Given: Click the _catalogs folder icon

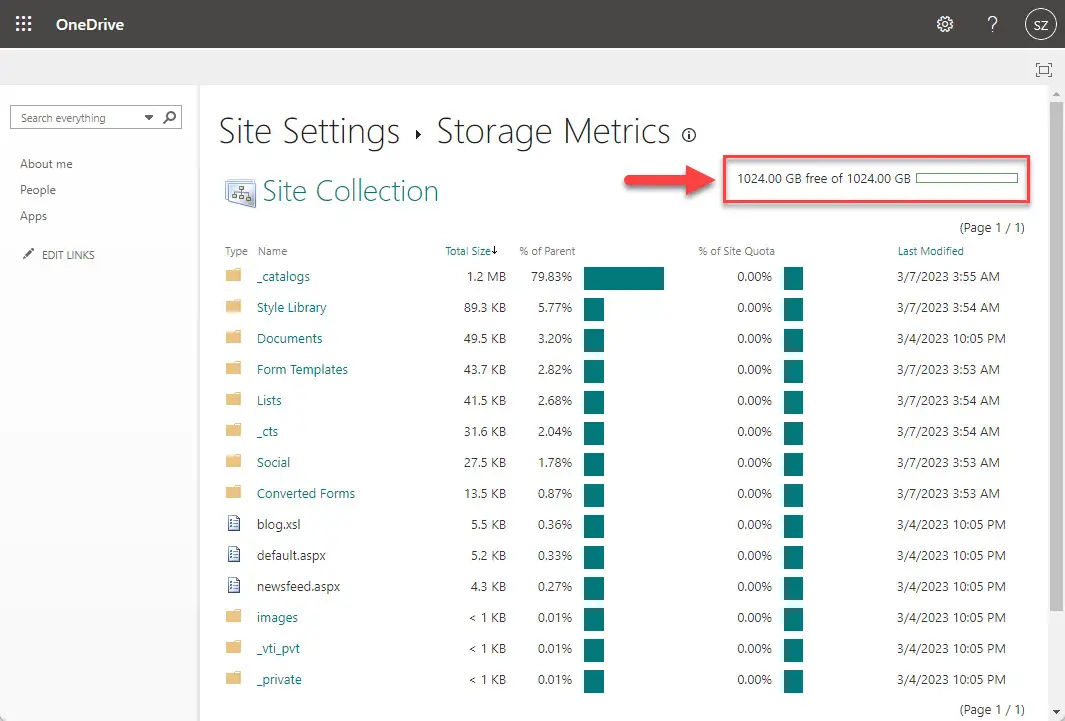Looking at the screenshot, I should (234, 276).
